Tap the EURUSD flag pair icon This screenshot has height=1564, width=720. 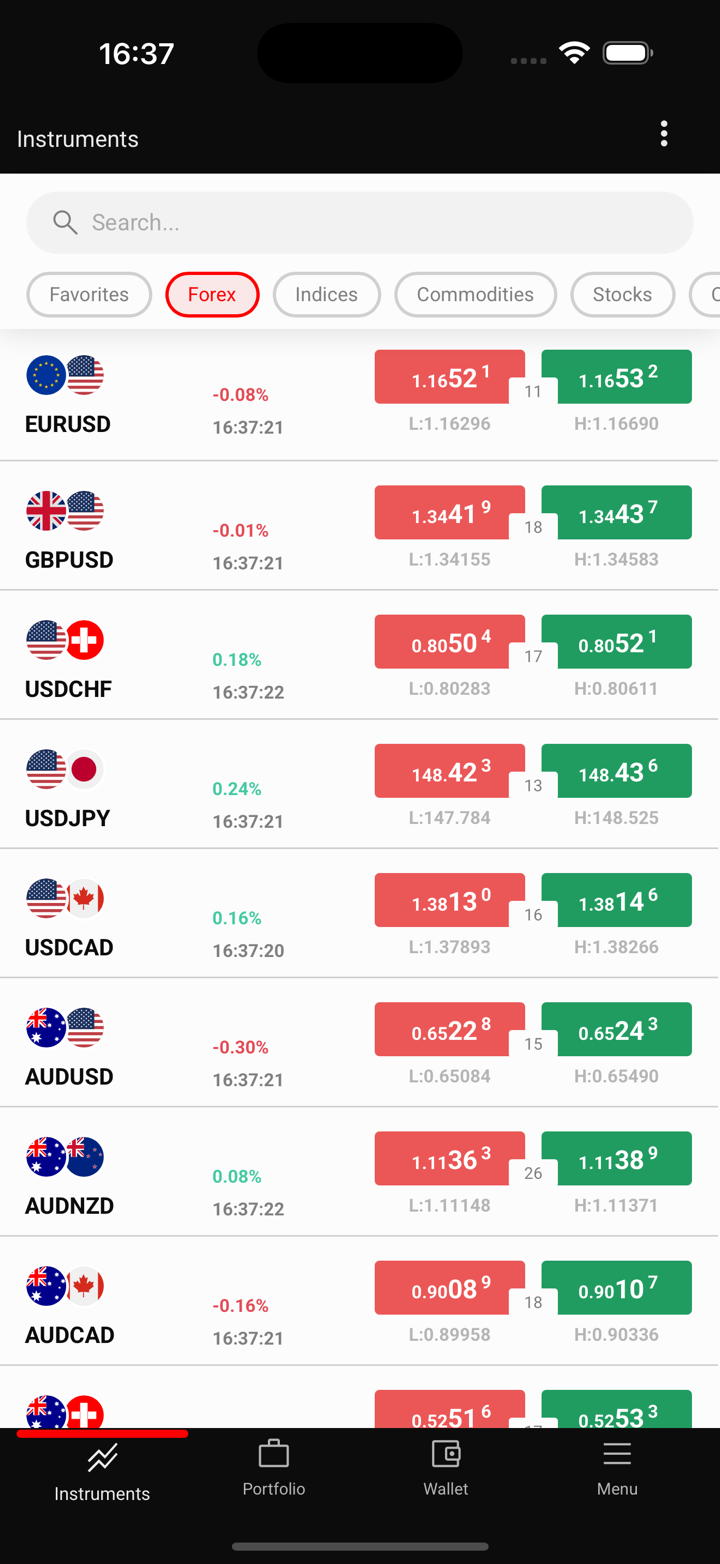coord(65,376)
